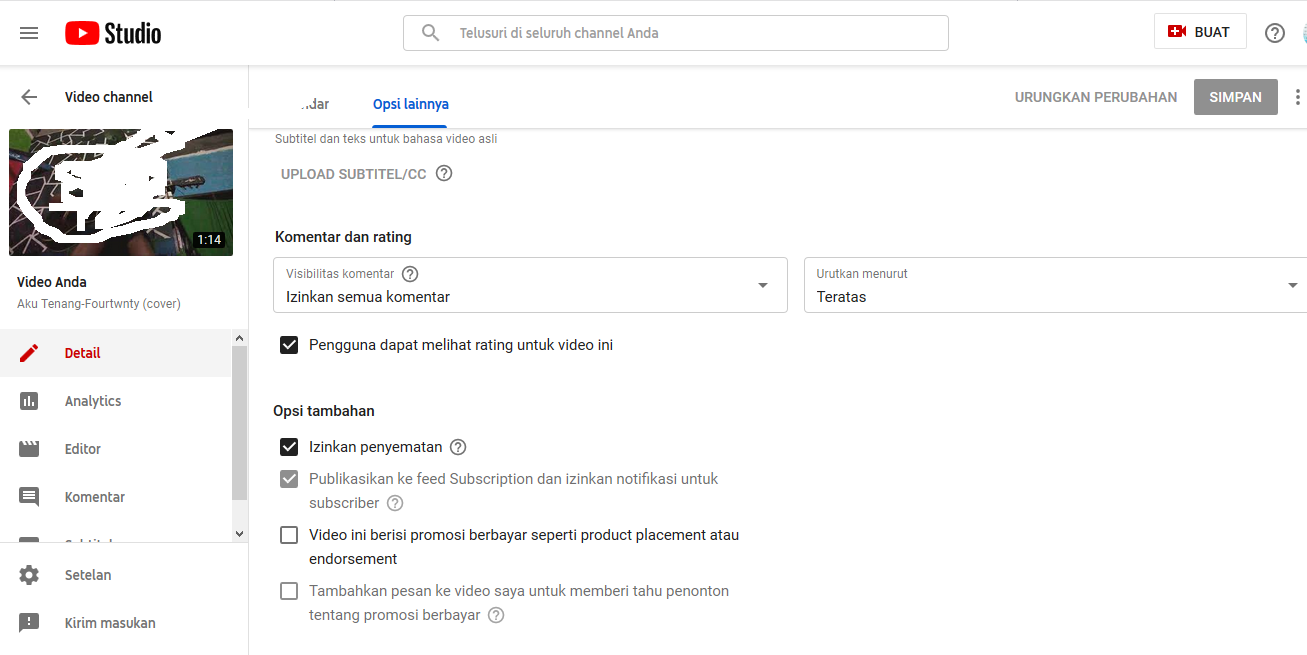Open the hamburger navigation menu
Image resolution: width=1307 pixels, height=655 pixels.
(29, 33)
